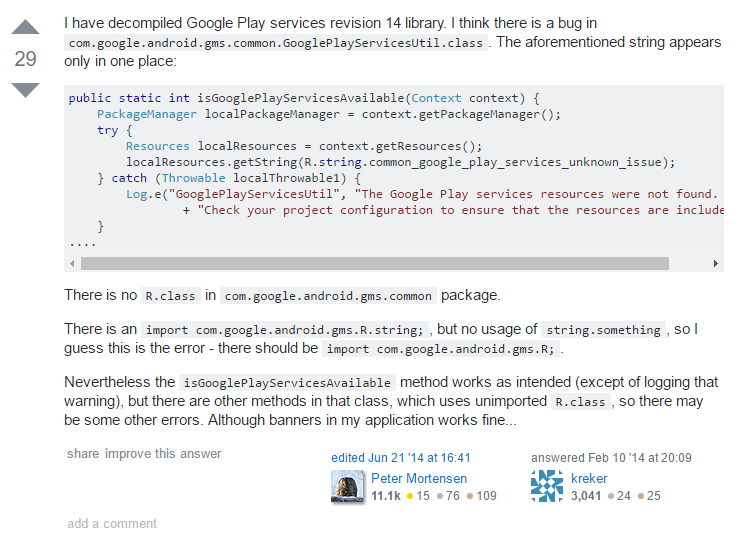
Task: Click the vote count 29
Action: tap(25, 59)
